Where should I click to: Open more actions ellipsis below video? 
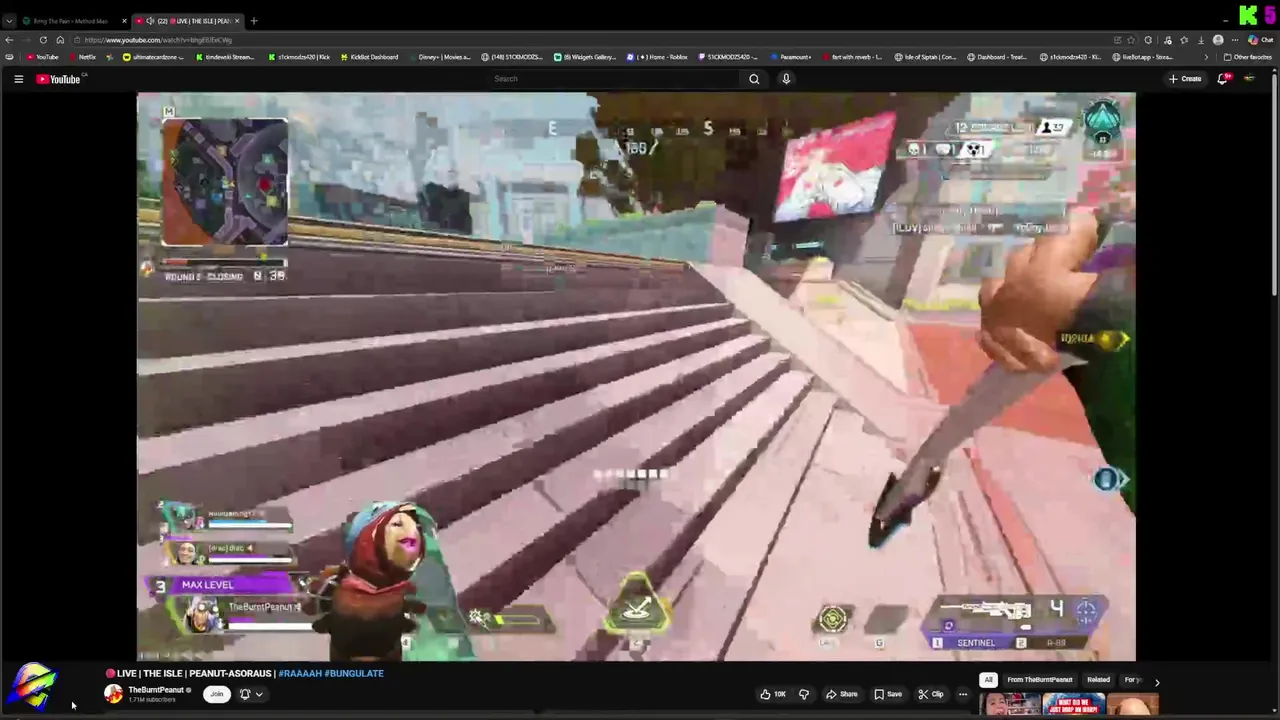pyautogui.click(x=963, y=694)
